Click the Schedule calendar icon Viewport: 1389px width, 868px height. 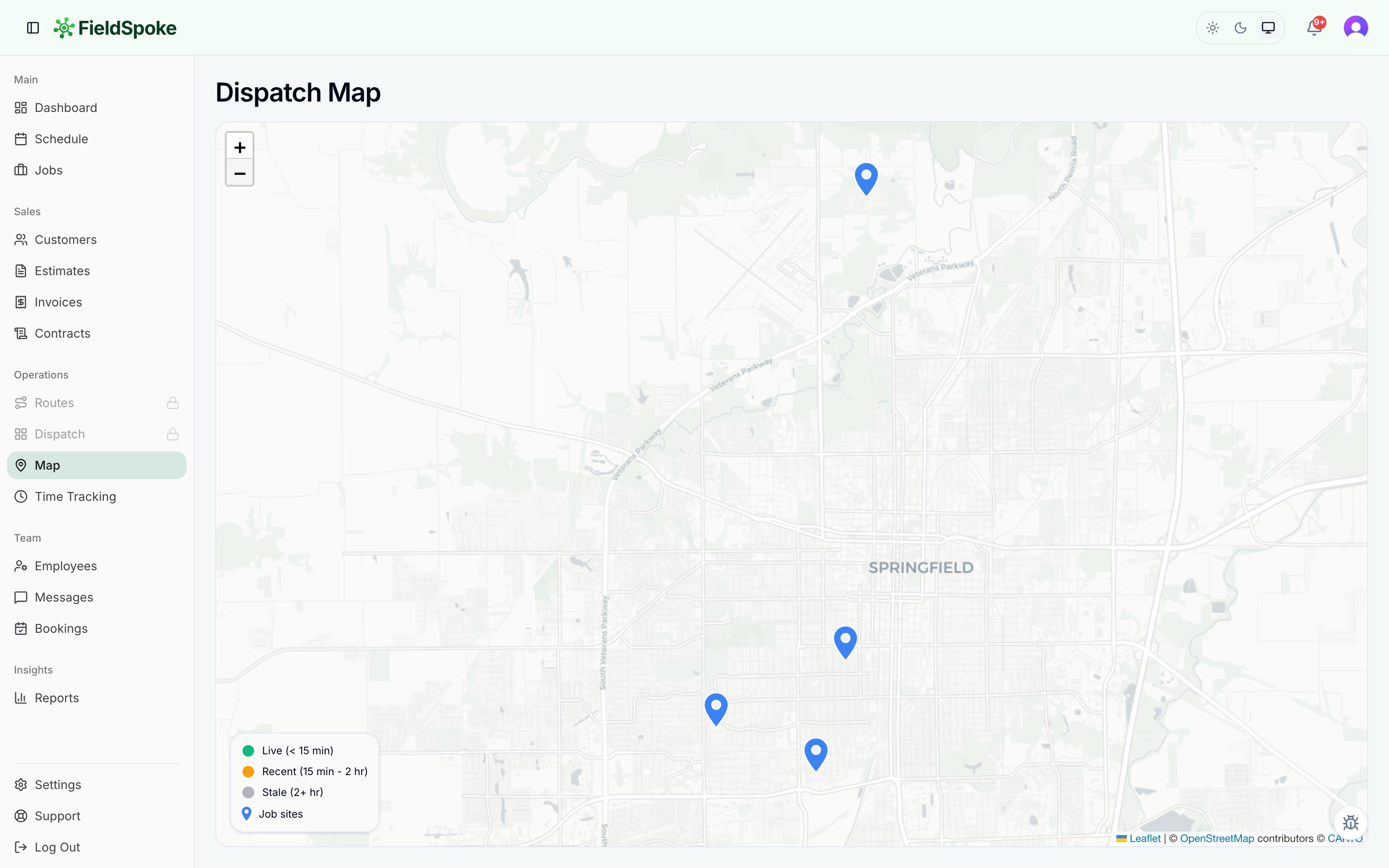(x=21, y=139)
